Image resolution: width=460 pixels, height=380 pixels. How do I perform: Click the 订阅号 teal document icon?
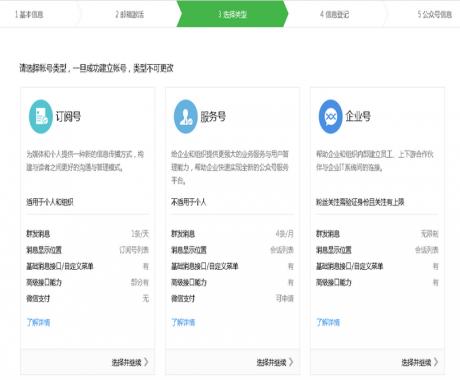pos(41,117)
